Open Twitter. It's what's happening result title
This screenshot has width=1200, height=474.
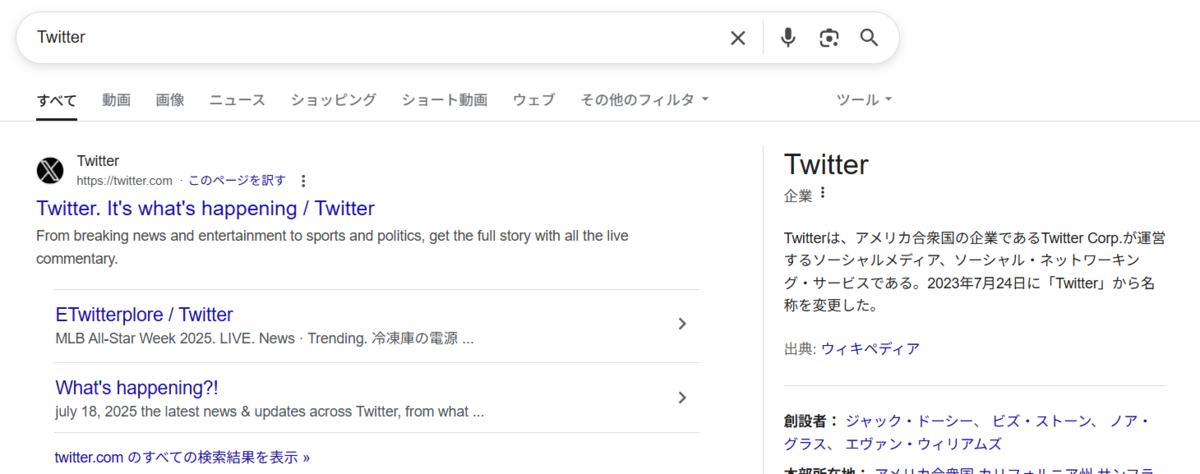coord(205,208)
